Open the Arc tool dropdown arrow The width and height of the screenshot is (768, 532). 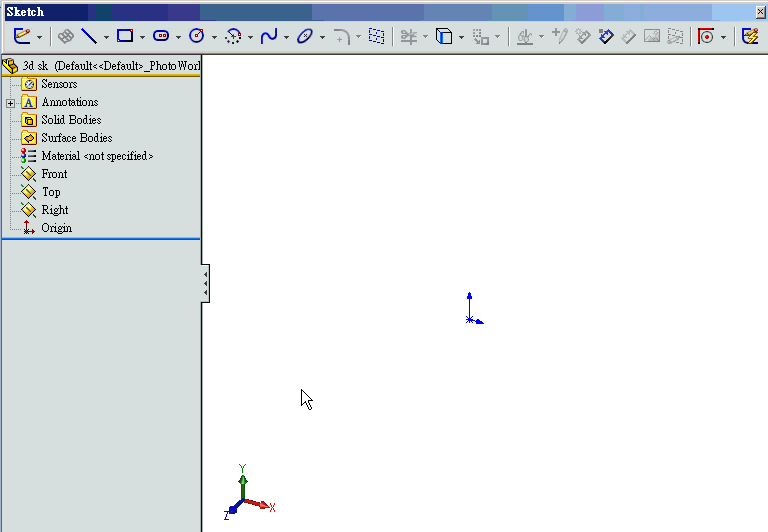point(250,37)
